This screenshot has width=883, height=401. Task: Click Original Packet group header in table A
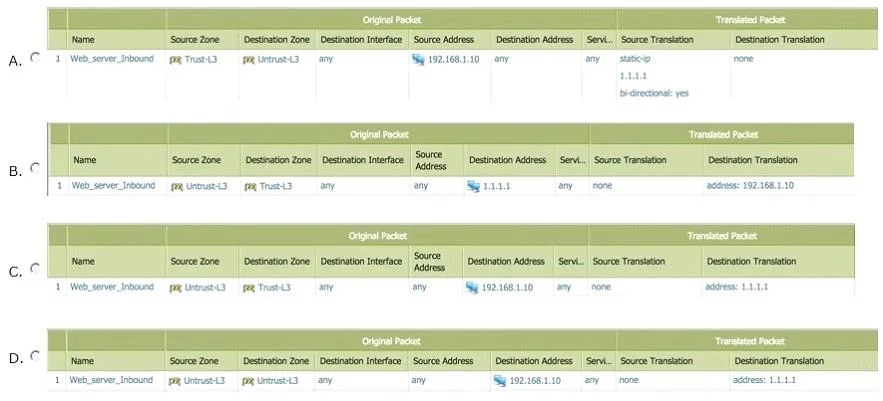(x=392, y=20)
